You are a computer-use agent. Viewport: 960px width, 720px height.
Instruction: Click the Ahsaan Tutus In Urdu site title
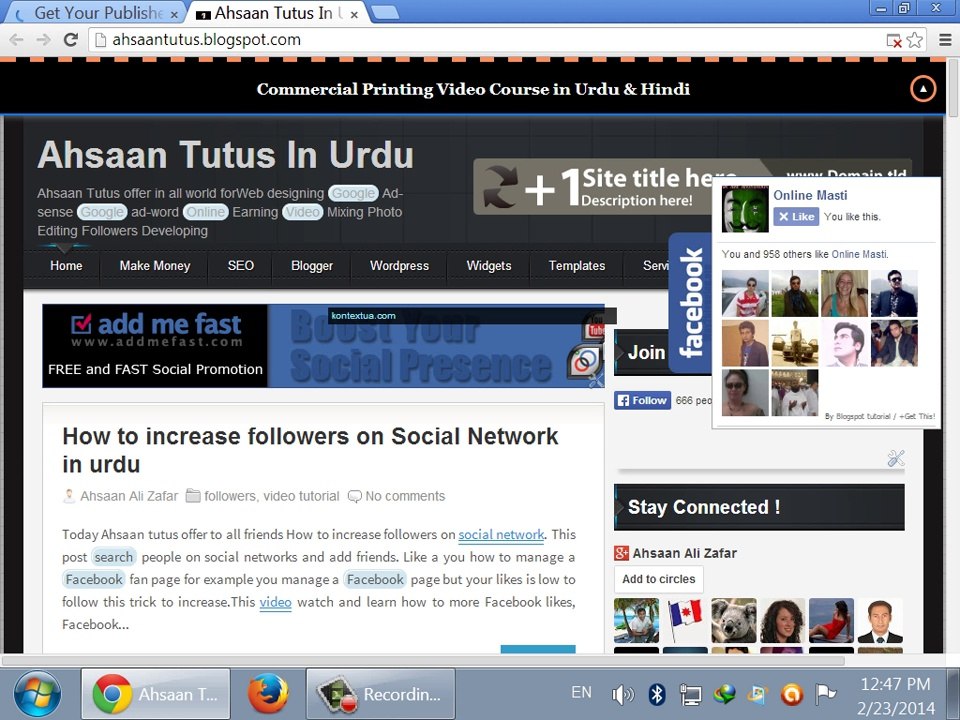[225, 154]
